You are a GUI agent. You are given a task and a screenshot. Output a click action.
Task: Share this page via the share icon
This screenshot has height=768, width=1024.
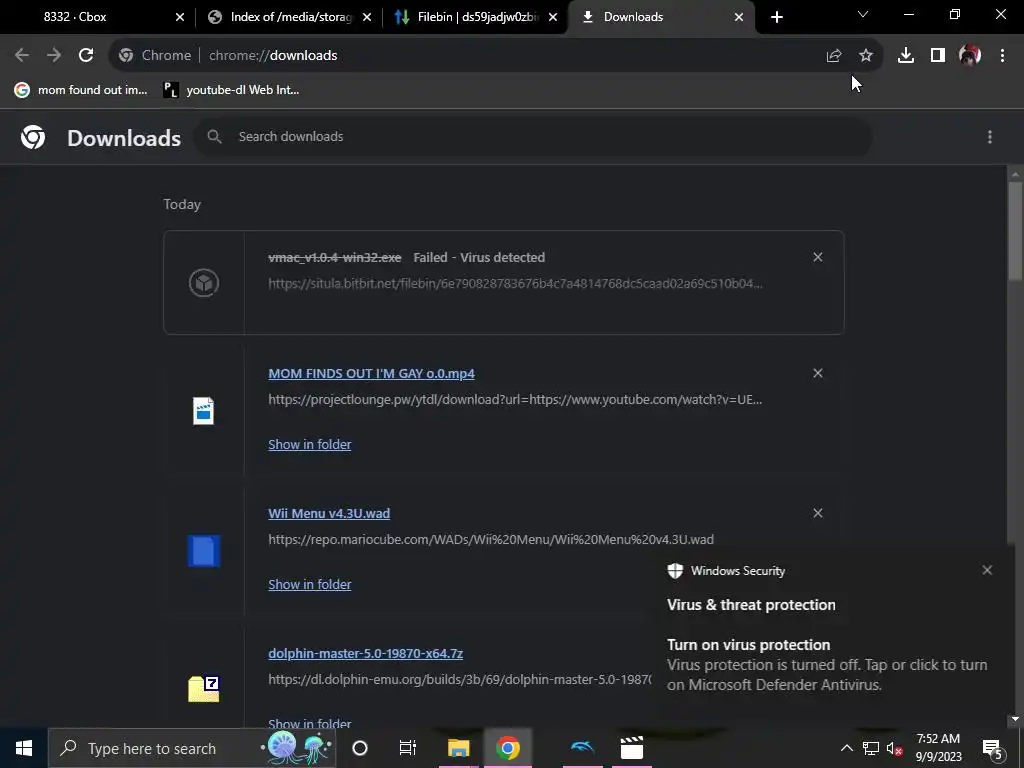point(834,56)
